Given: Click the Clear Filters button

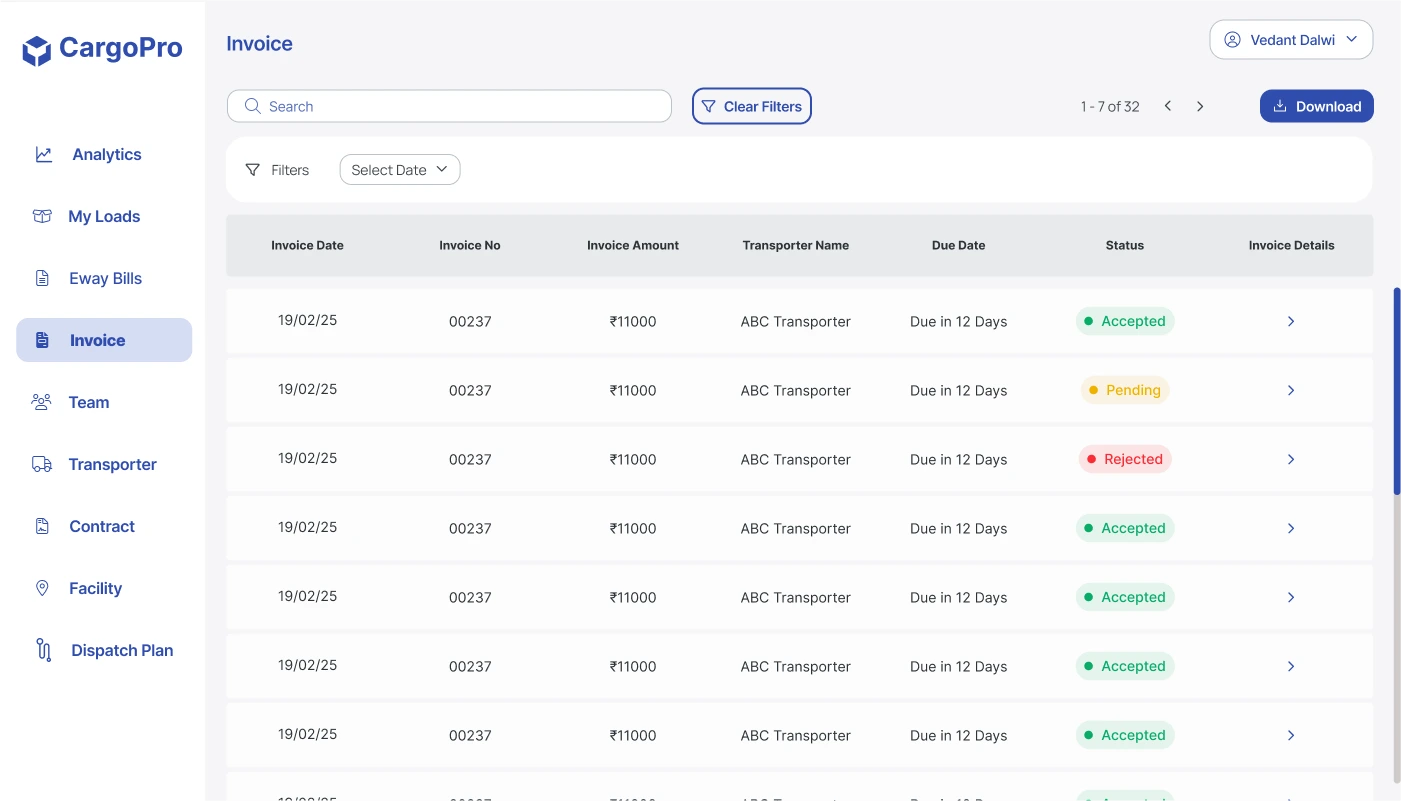Looking at the screenshot, I should coord(752,106).
